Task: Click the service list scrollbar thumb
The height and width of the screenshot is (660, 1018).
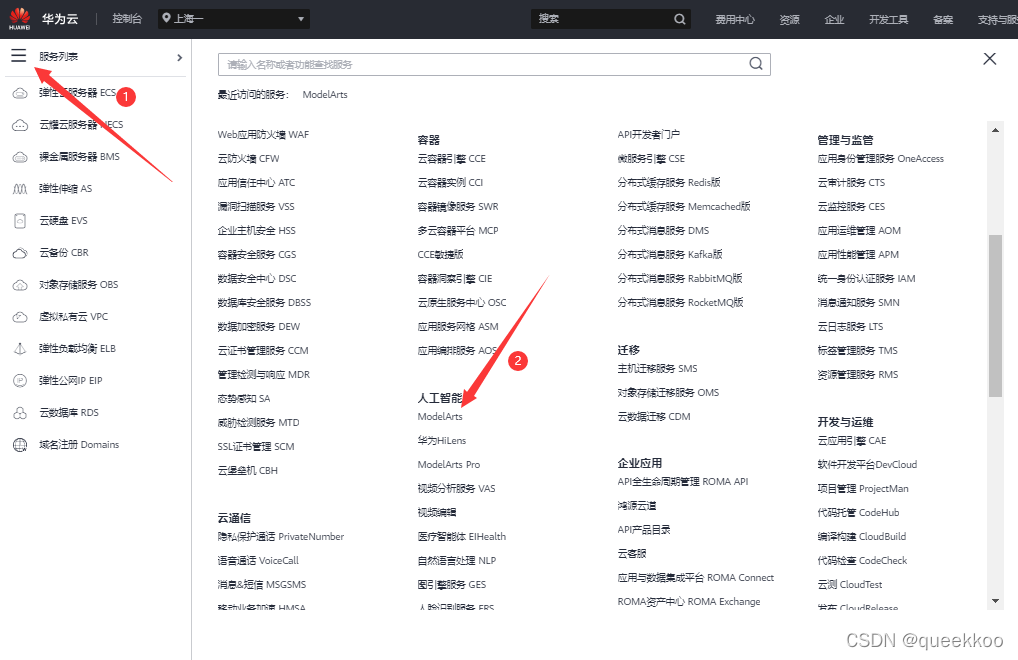Action: [x=995, y=315]
